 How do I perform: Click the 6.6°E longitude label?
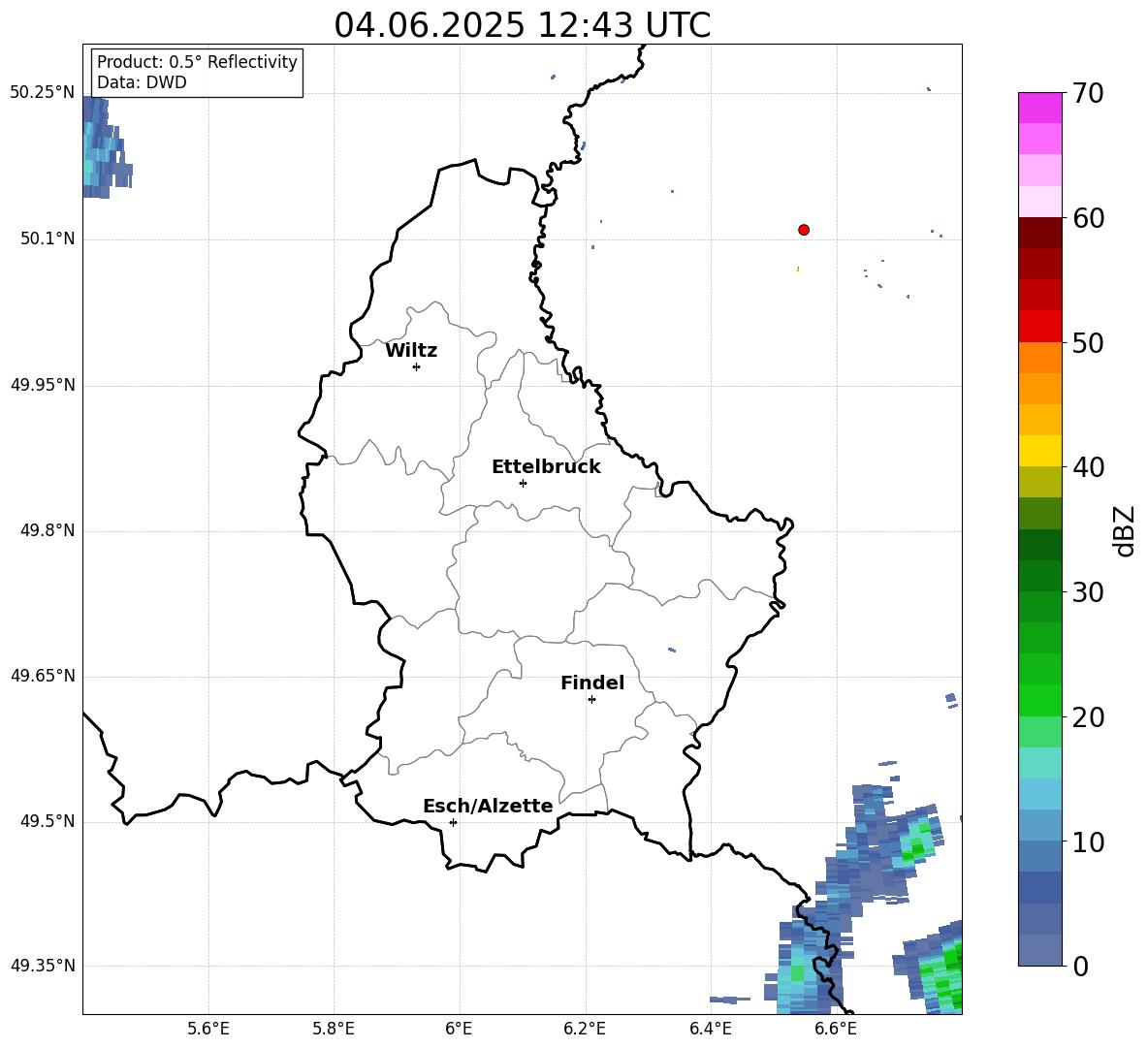[x=836, y=1029]
